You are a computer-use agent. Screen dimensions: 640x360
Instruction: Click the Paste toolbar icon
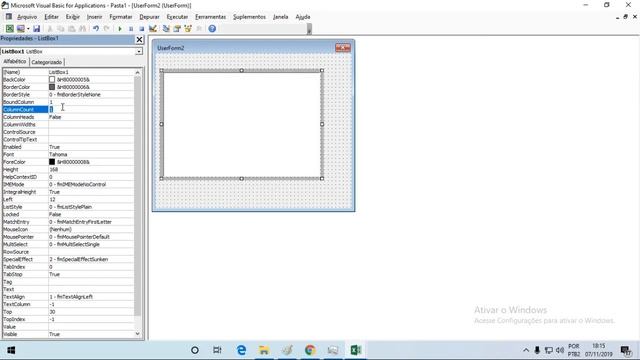click(x=71, y=29)
